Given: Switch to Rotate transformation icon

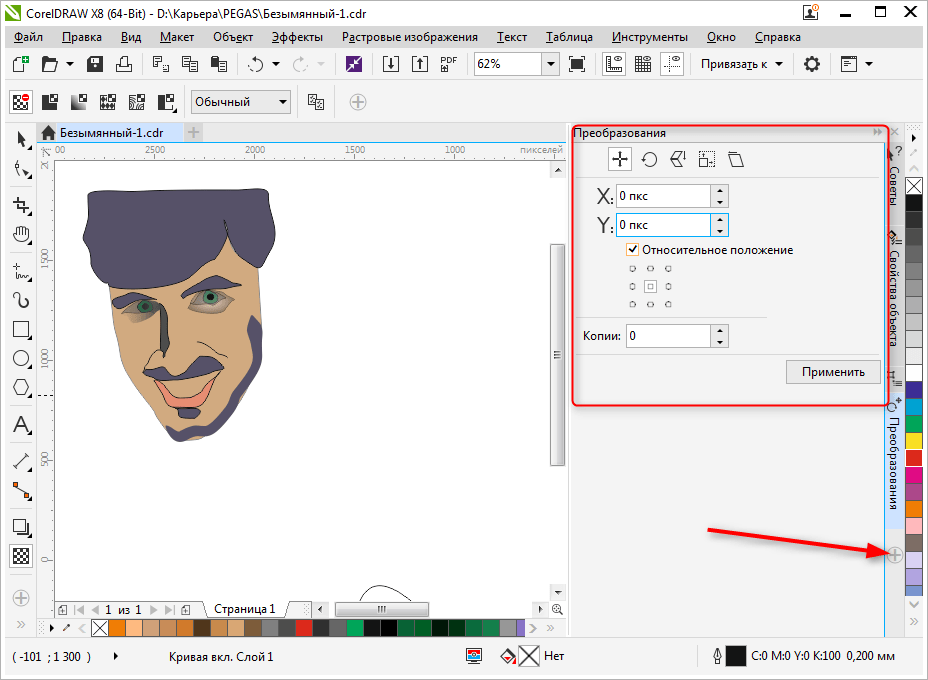Looking at the screenshot, I should click(x=649, y=159).
